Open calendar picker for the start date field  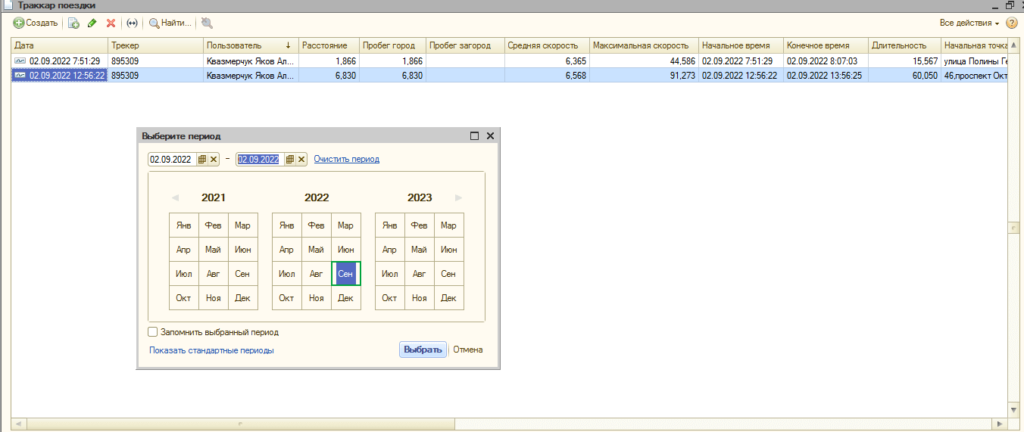click(x=202, y=159)
